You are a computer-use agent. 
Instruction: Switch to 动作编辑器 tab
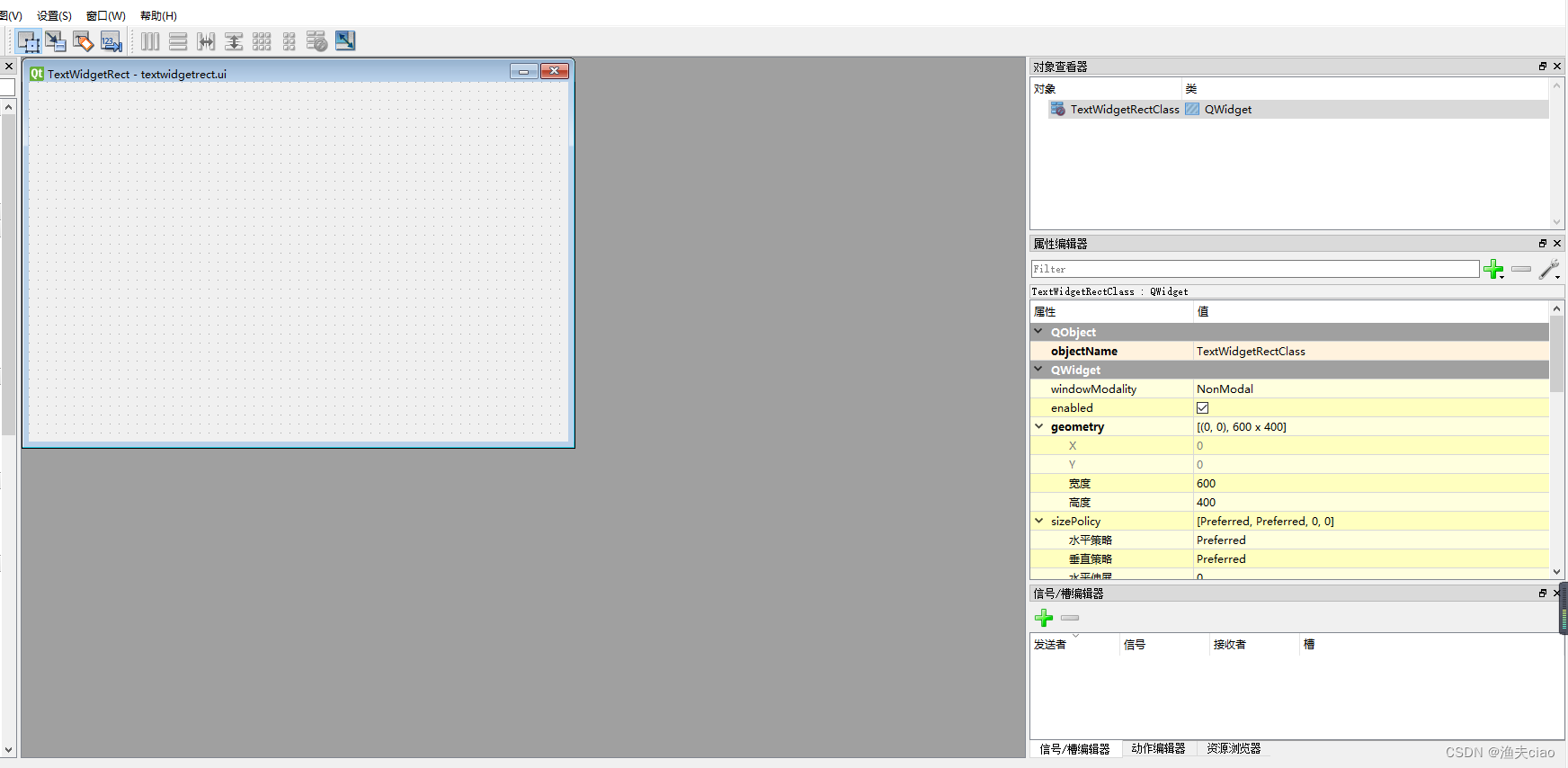click(1158, 748)
